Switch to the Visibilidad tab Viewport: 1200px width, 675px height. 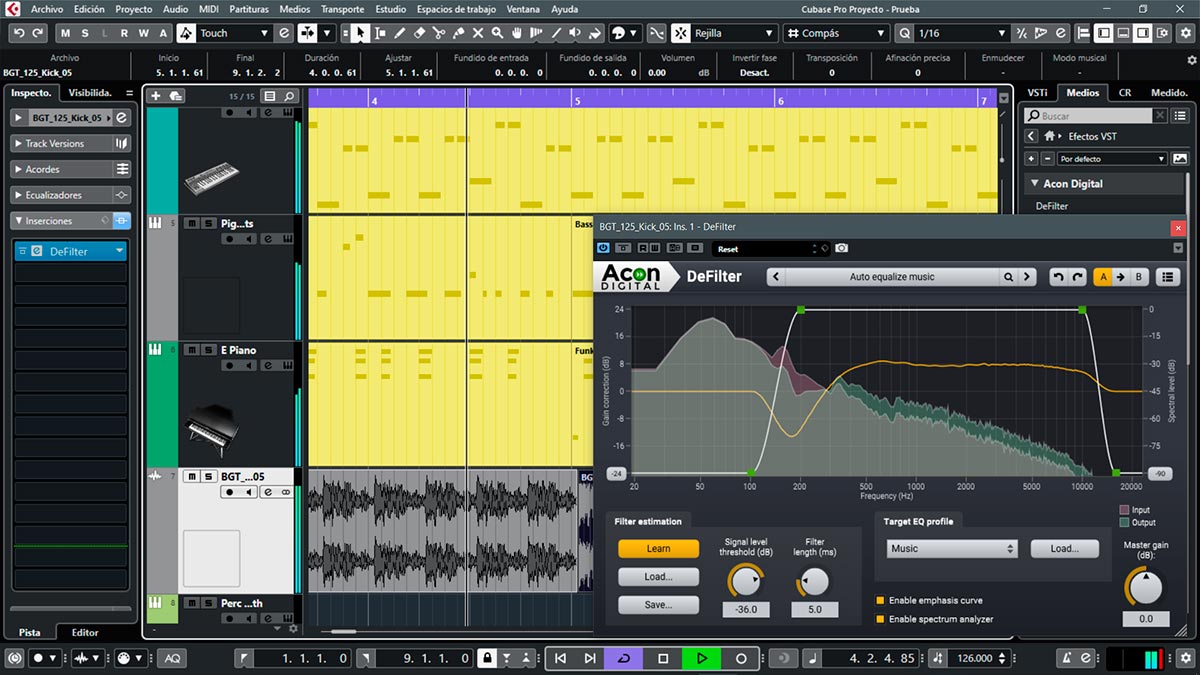(x=90, y=92)
